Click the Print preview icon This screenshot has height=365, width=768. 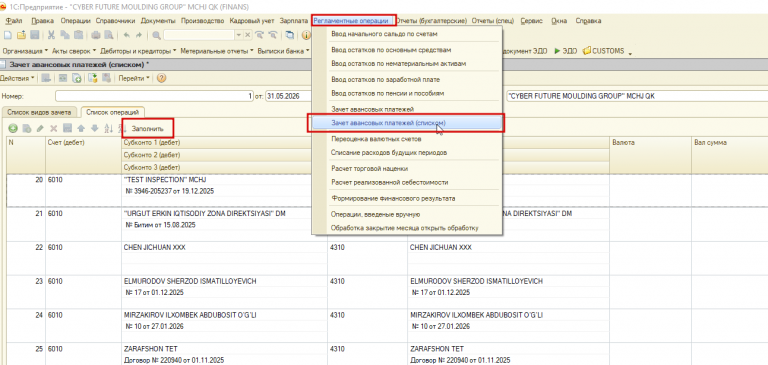(108, 35)
